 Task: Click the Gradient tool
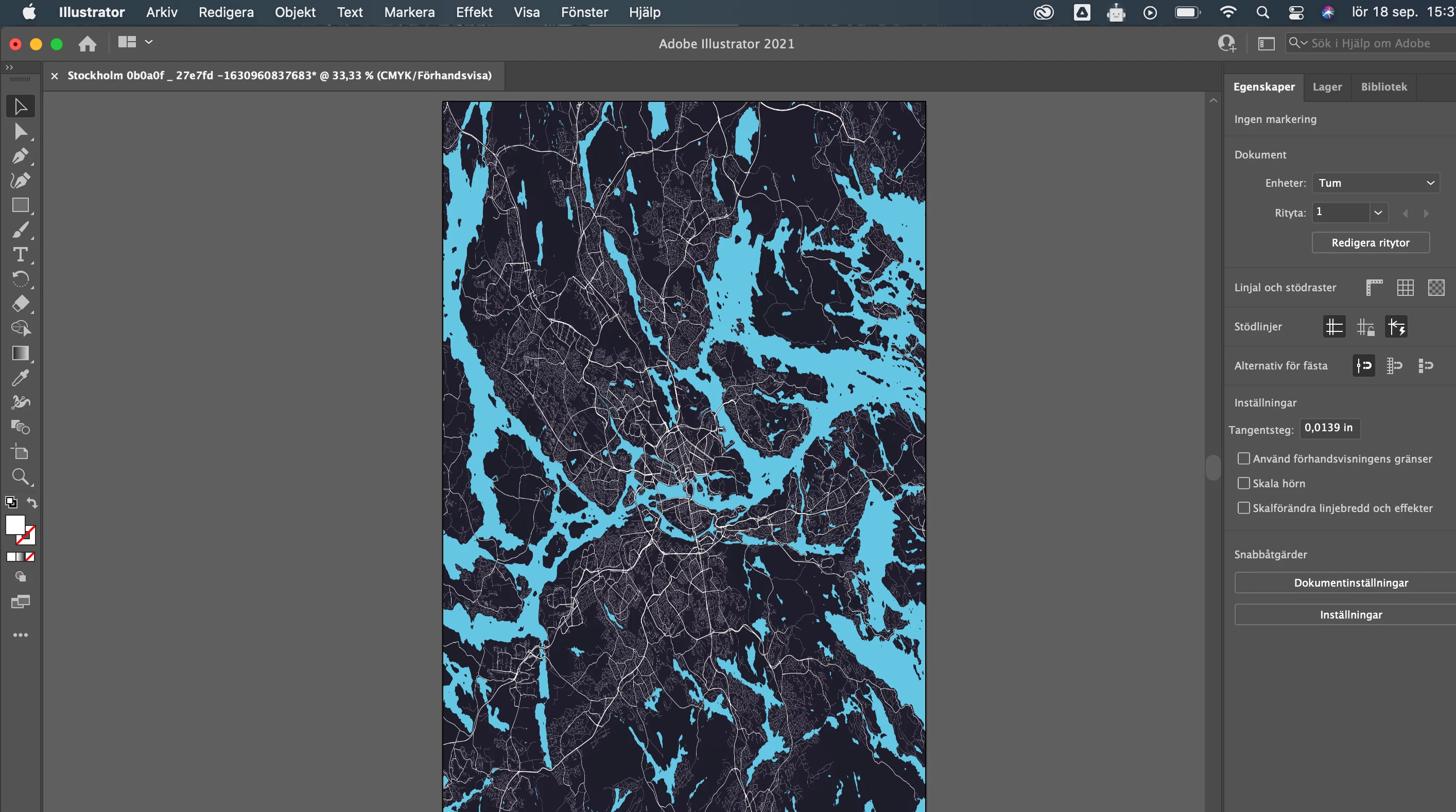21,353
